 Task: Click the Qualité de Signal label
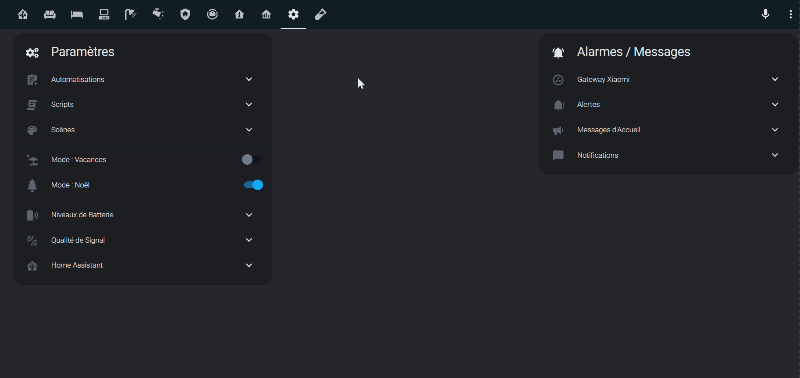78,240
